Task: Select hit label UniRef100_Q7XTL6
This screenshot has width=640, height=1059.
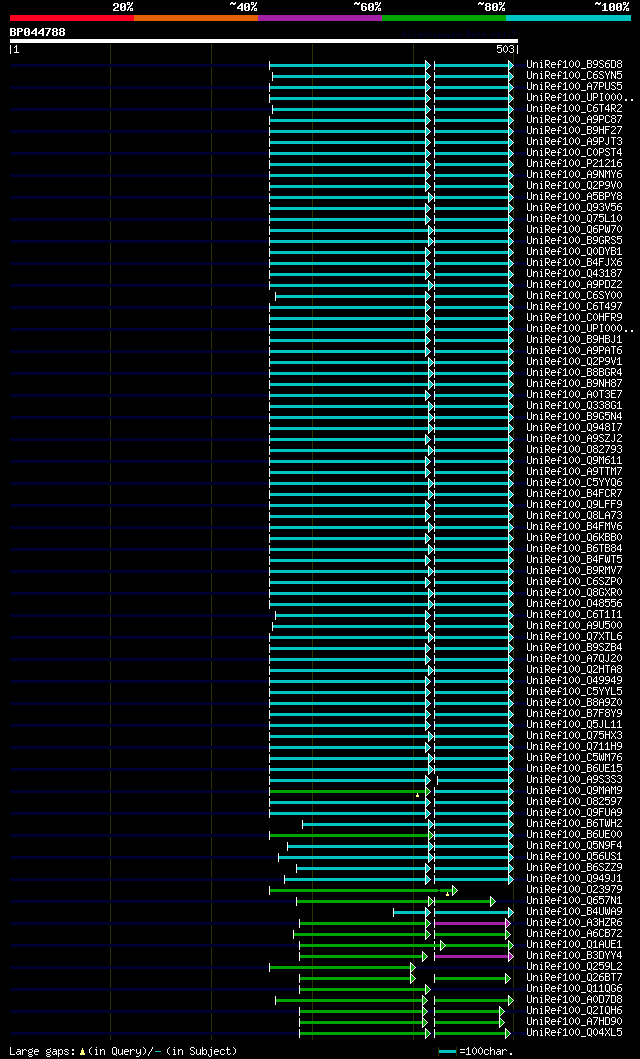Action: 575,636
